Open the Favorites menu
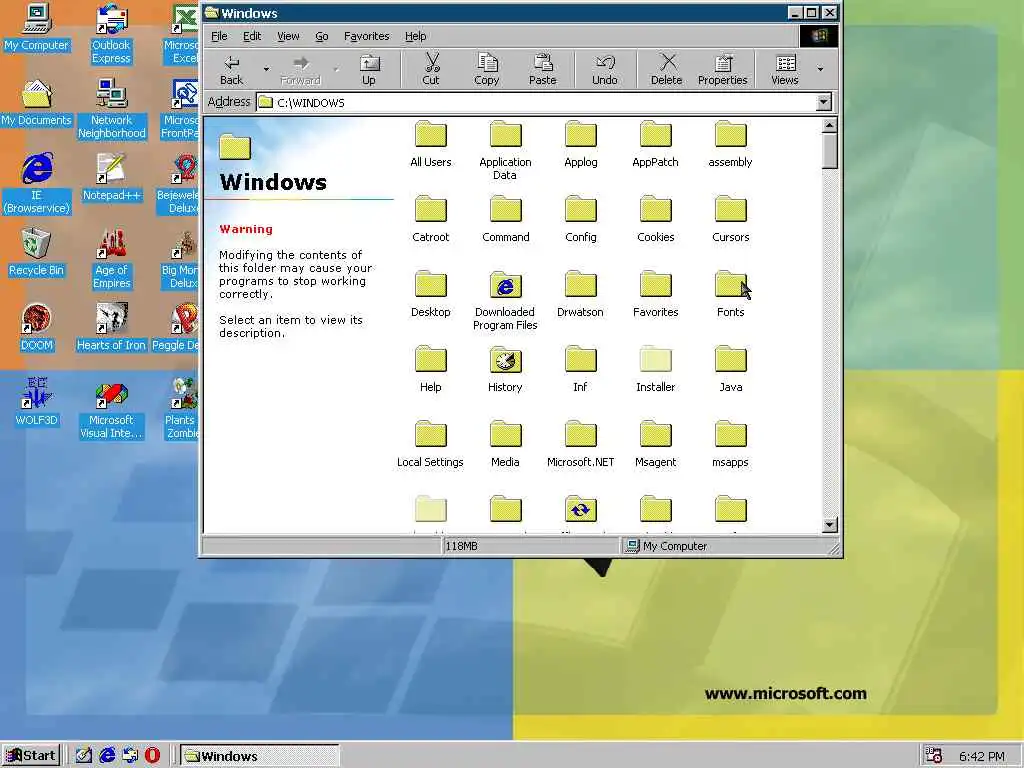Viewport: 1024px width, 768px height. [x=366, y=37]
